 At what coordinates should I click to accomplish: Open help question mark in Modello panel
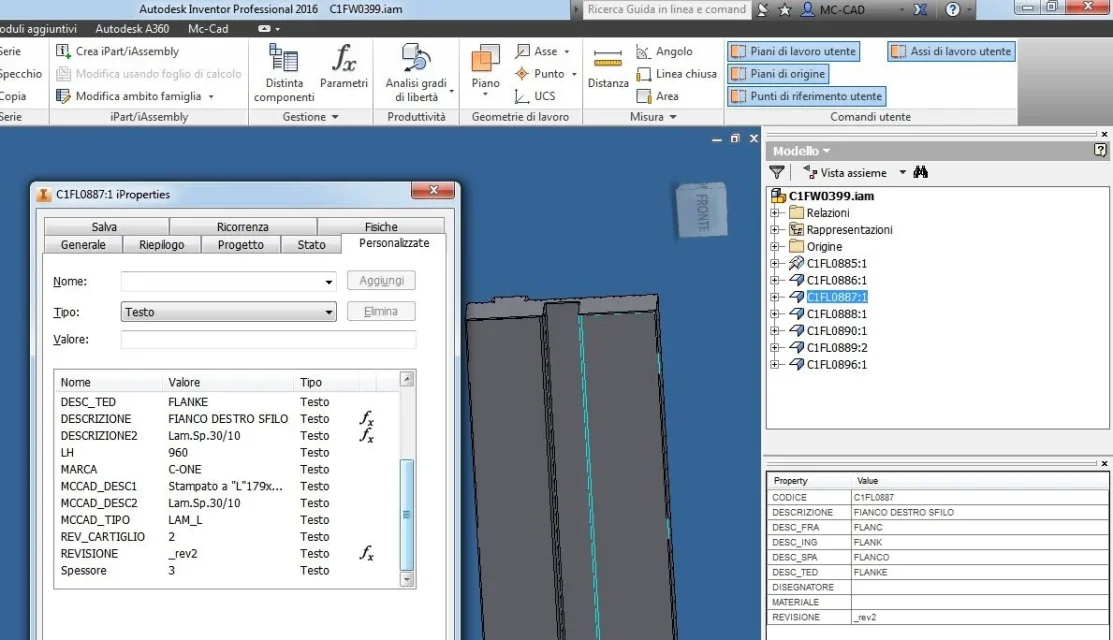tap(1100, 150)
